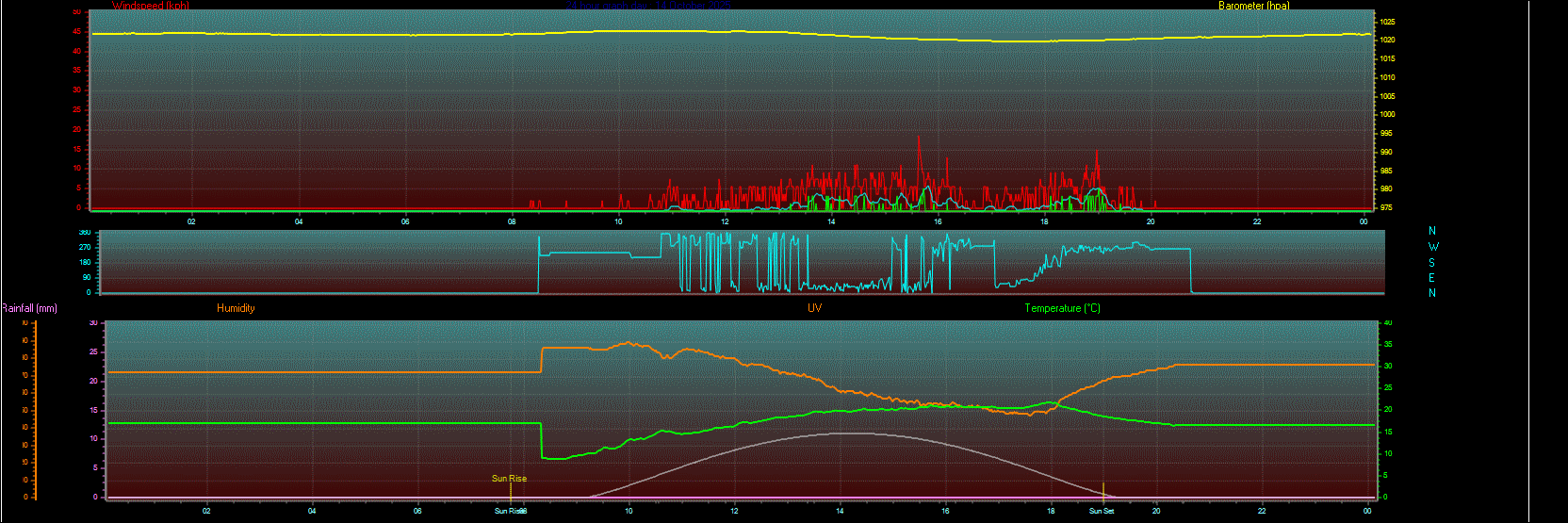Select the Barometer (hpa) legend label

[1253, 6]
